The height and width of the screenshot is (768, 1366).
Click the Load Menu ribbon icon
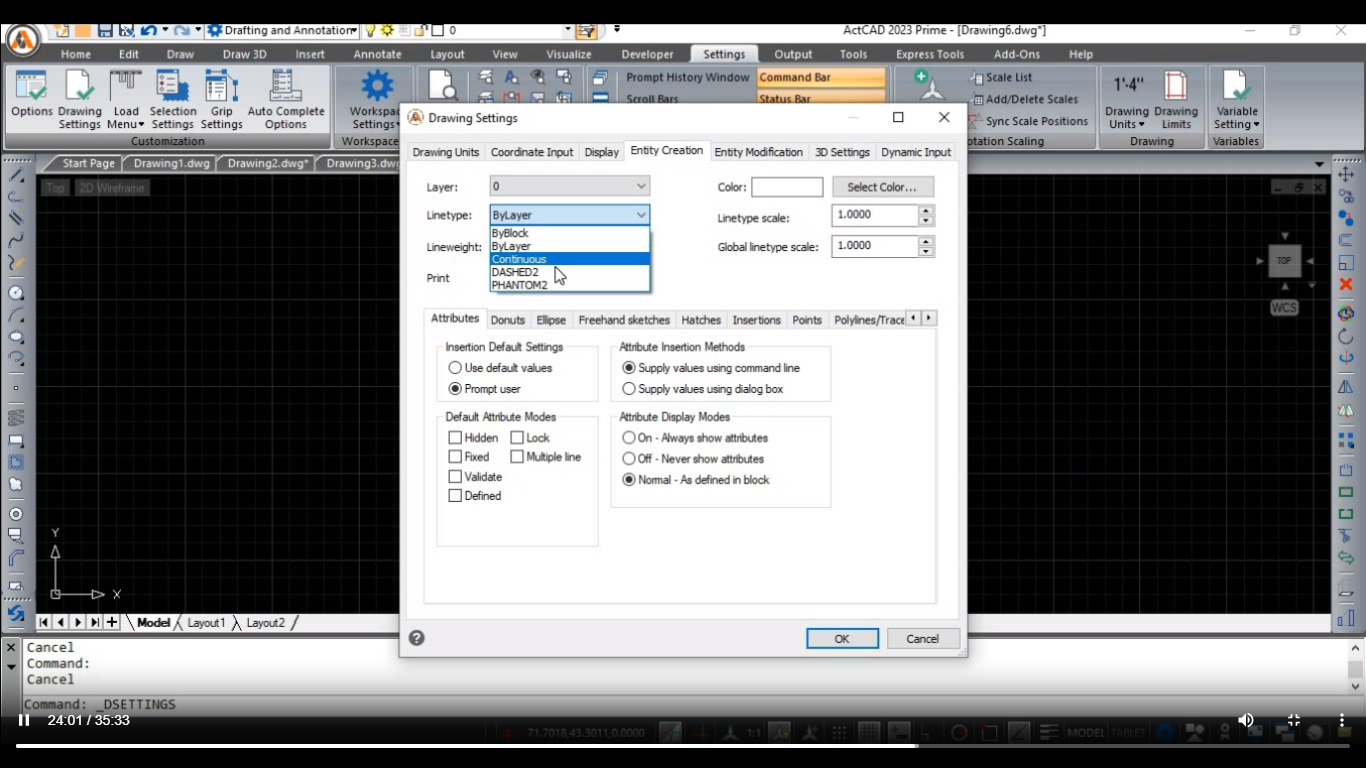point(126,99)
